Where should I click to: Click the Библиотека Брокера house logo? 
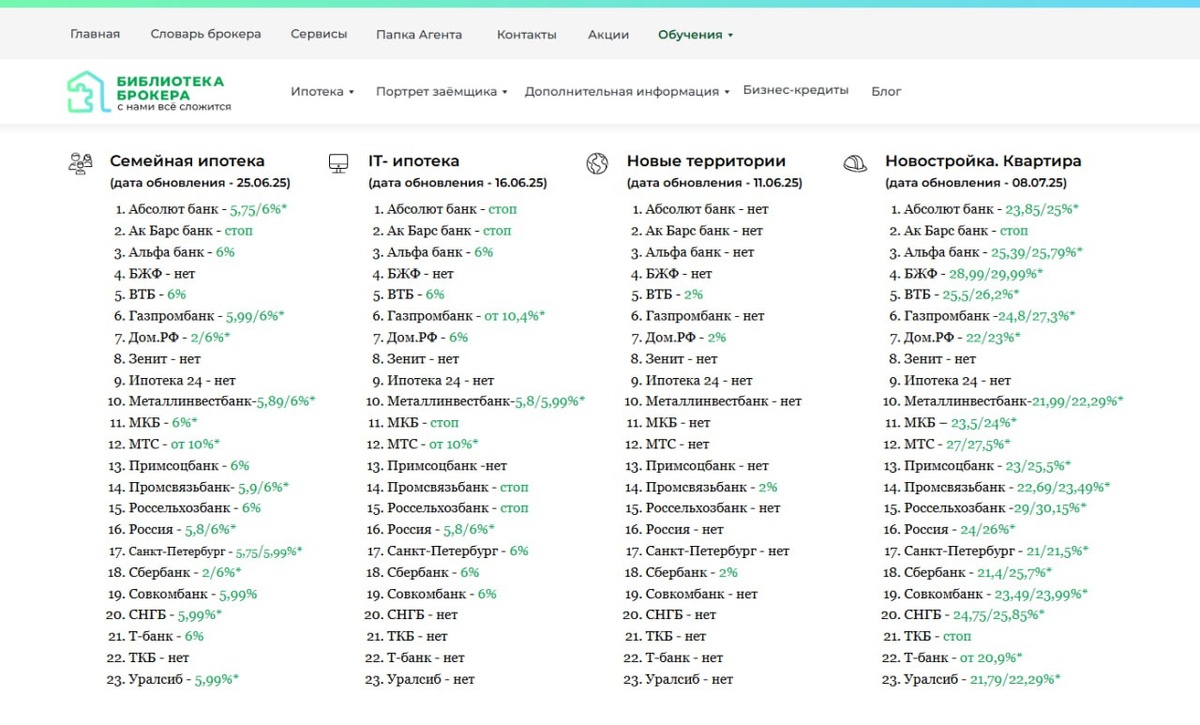pyautogui.click(x=87, y=91)
